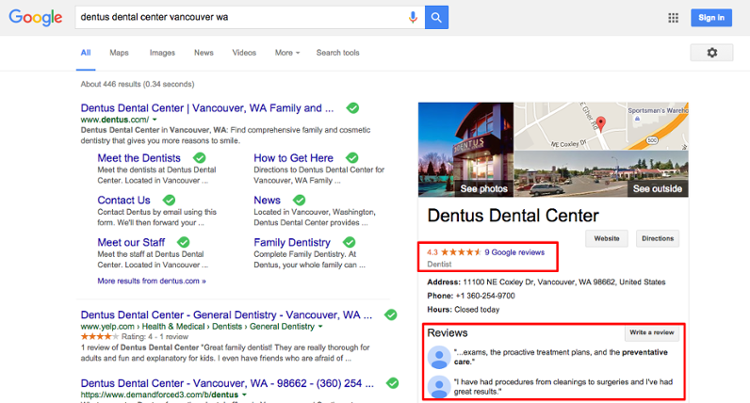Screen dimensions: 750x403
Task: Open the Meet our Staff sitelink
Action: (131, 242)
